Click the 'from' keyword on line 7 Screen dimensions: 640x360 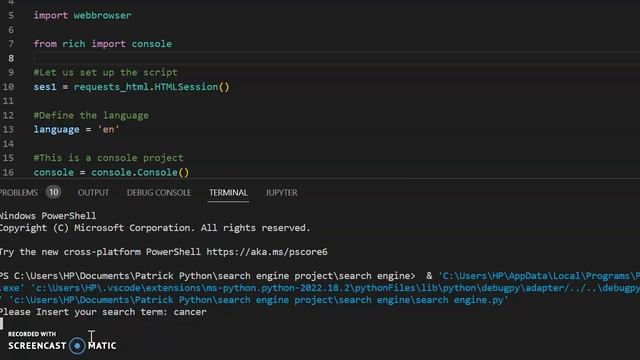click(x=45, y=44)
